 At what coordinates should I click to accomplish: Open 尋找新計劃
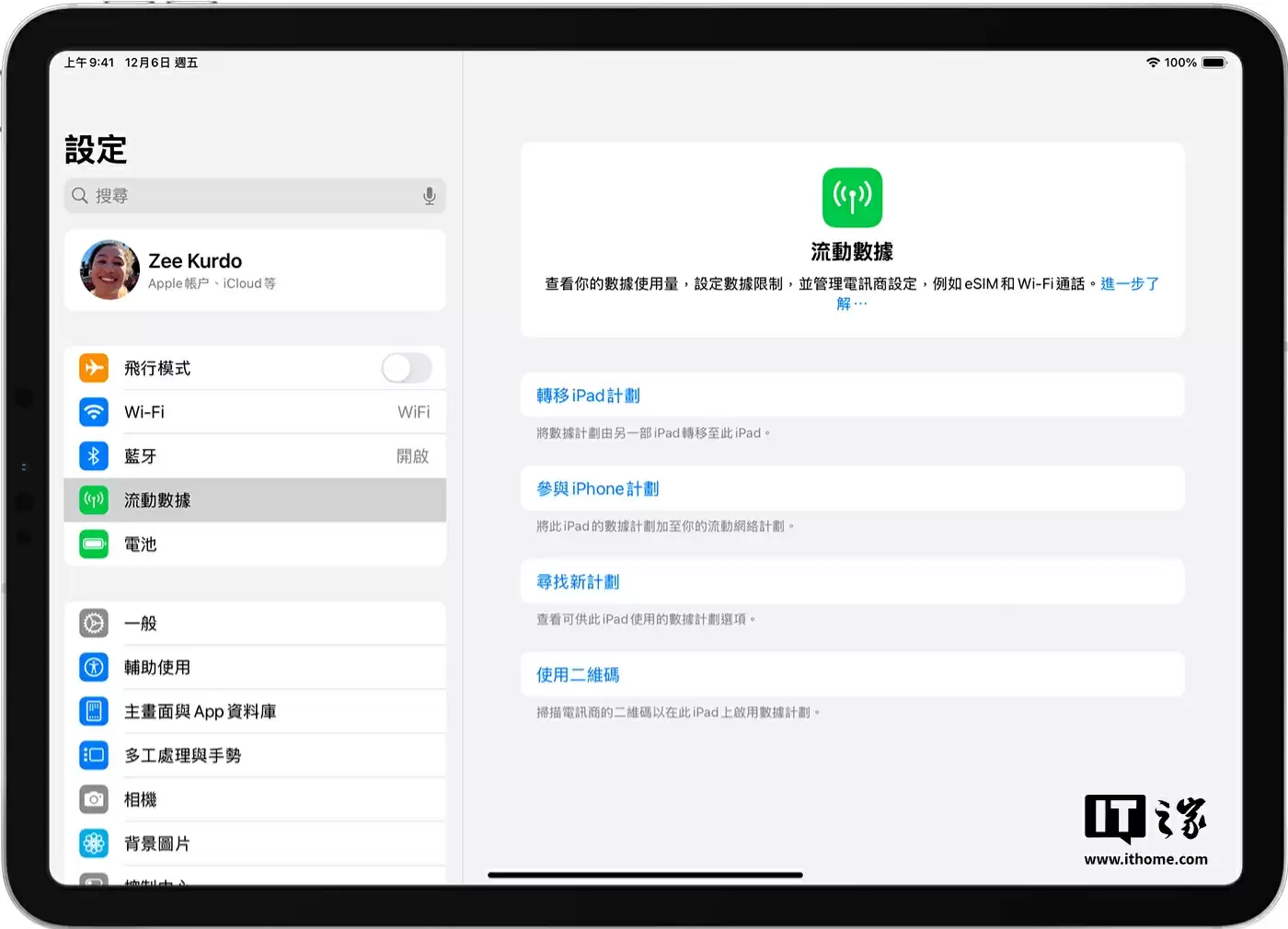click(x=577, y=581)
